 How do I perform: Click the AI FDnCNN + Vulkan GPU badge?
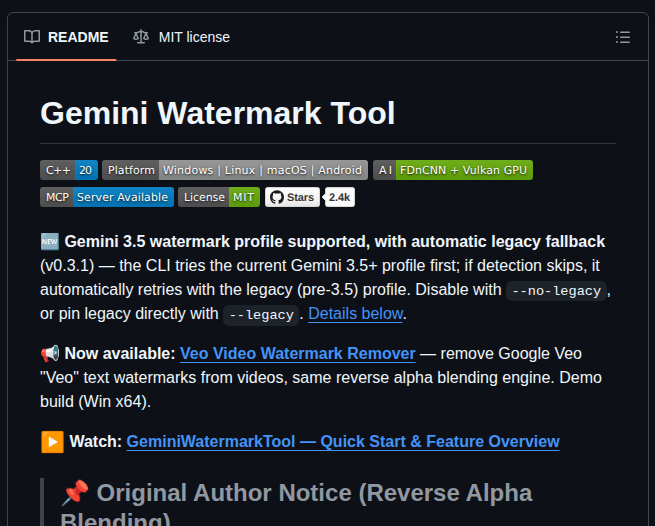tap(453, 170)
